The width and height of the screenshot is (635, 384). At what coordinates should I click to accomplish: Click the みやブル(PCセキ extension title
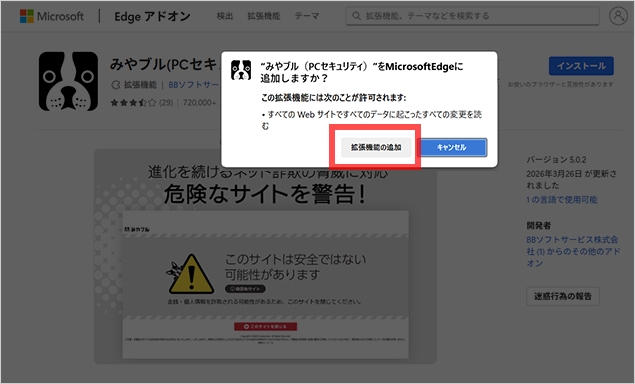164,64
